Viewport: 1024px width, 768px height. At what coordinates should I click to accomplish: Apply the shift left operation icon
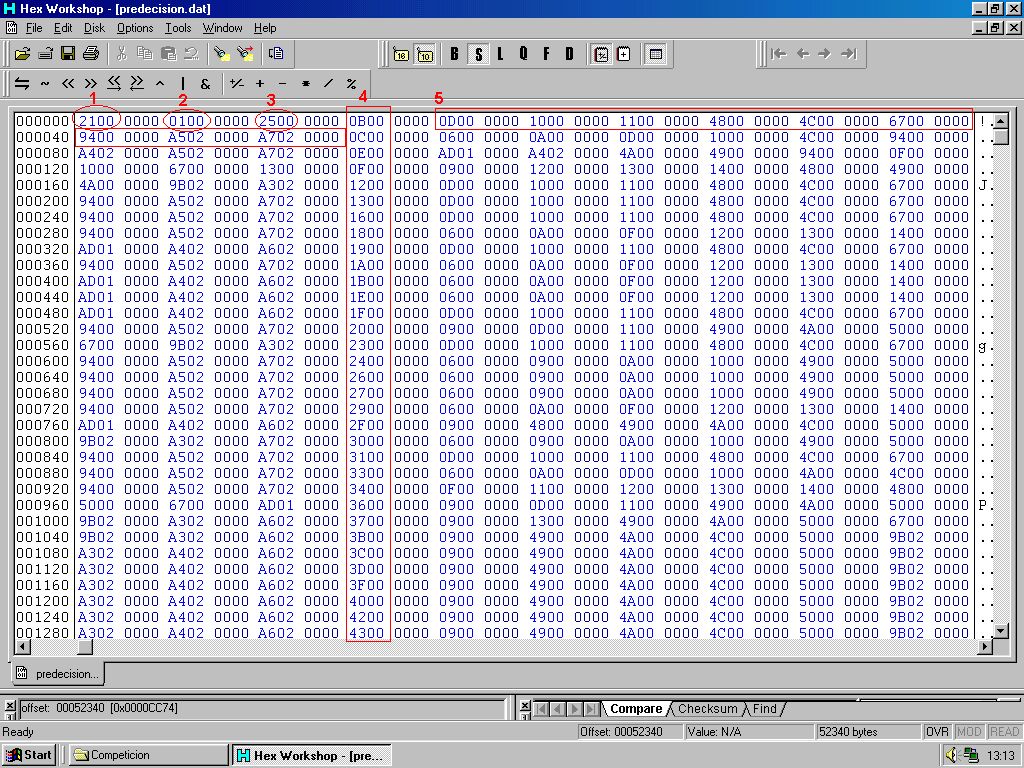click(x=68, y=84)
